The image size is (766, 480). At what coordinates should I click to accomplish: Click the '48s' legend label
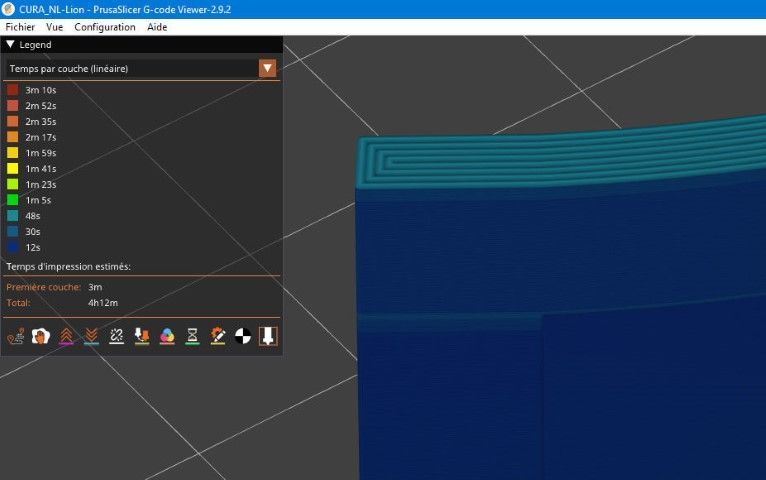pos(33,216)
